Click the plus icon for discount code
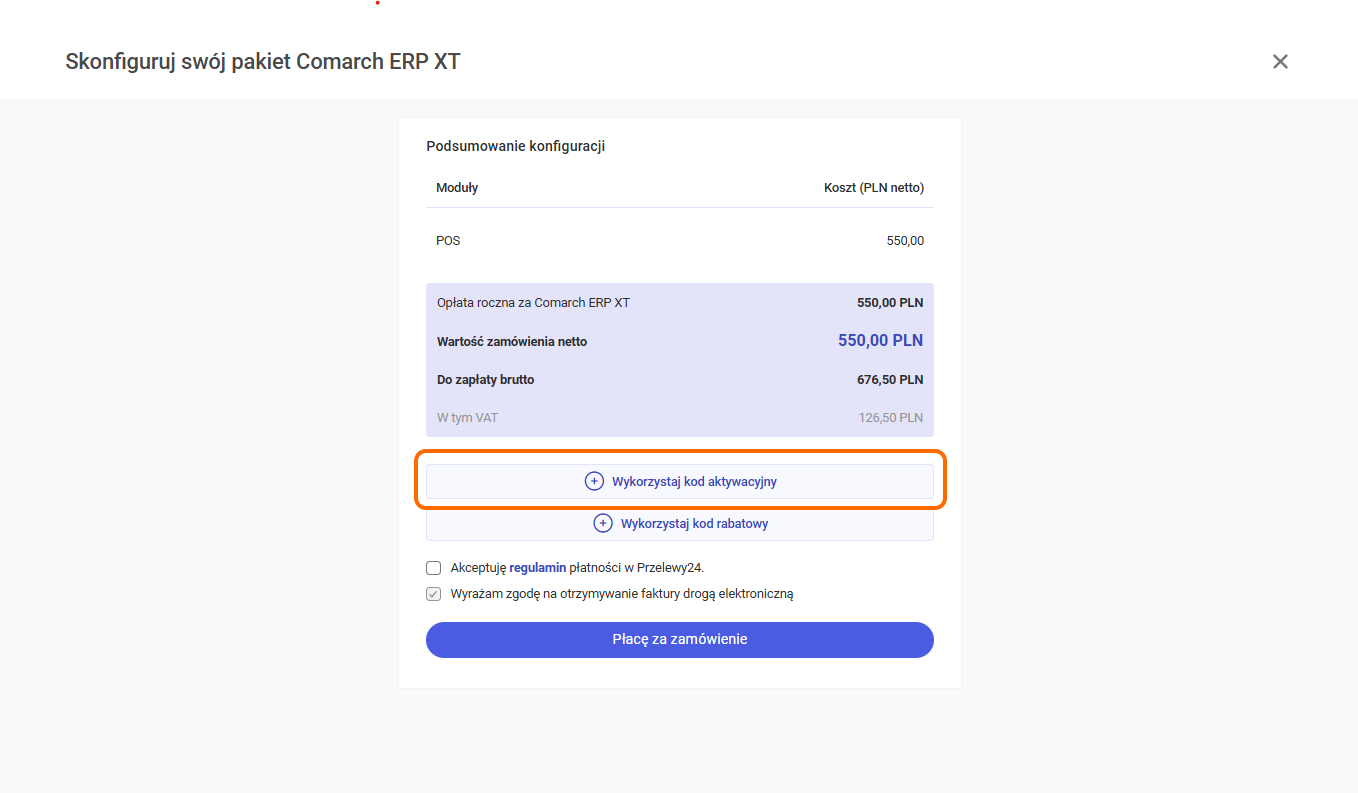 click(603, 523)
